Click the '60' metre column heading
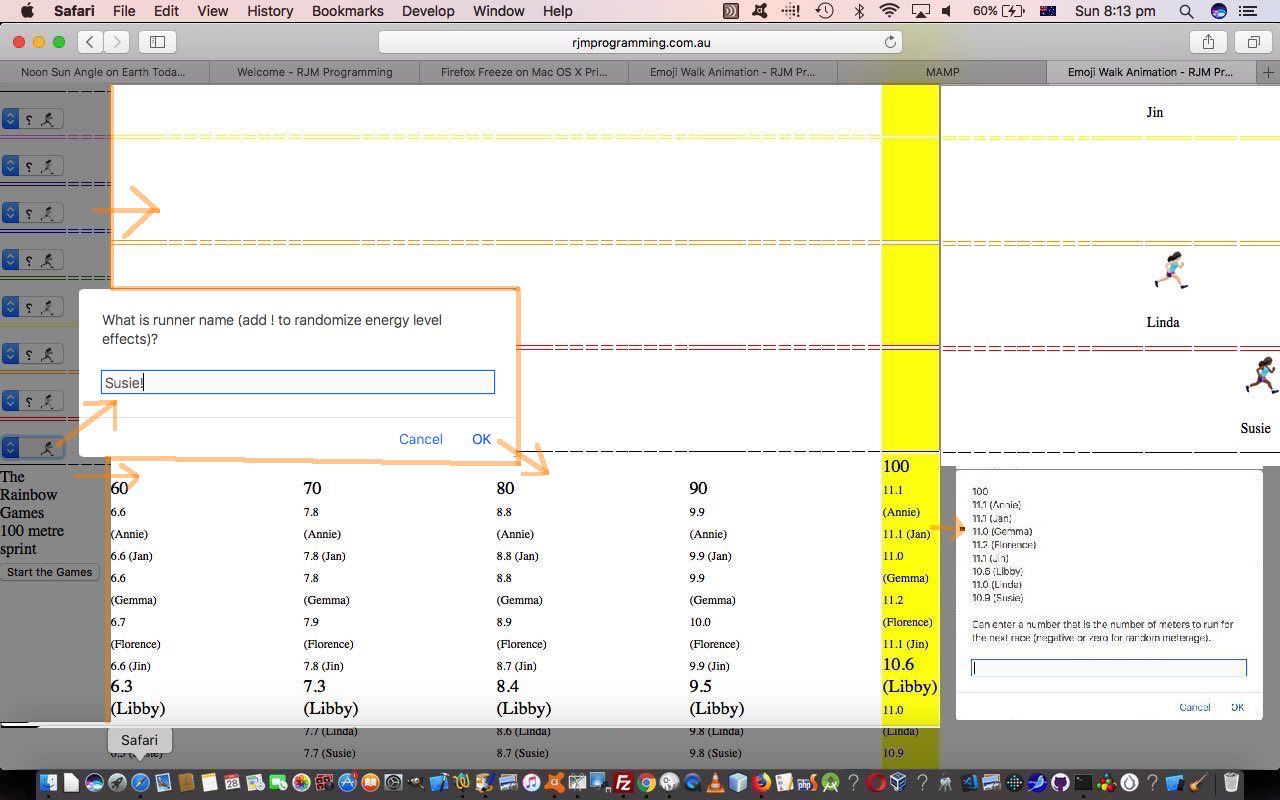The width and height of the screenshot is (1280, 800). click(x=119, y=488)
